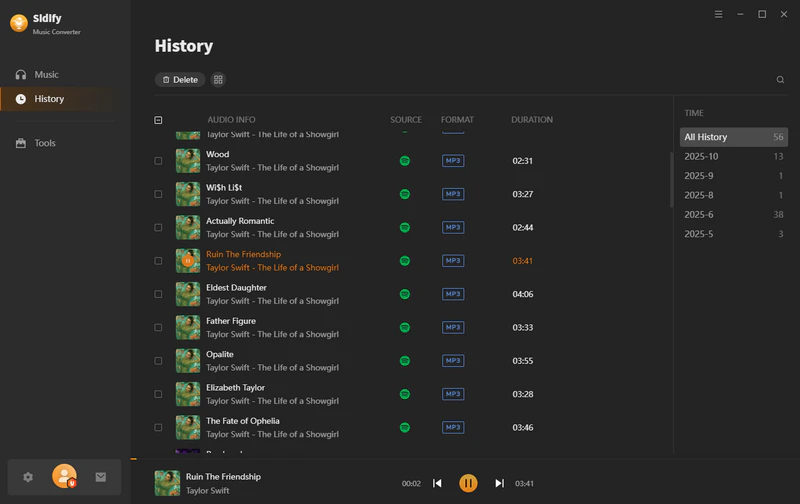Open the settings gear icon

pos(28,477)
